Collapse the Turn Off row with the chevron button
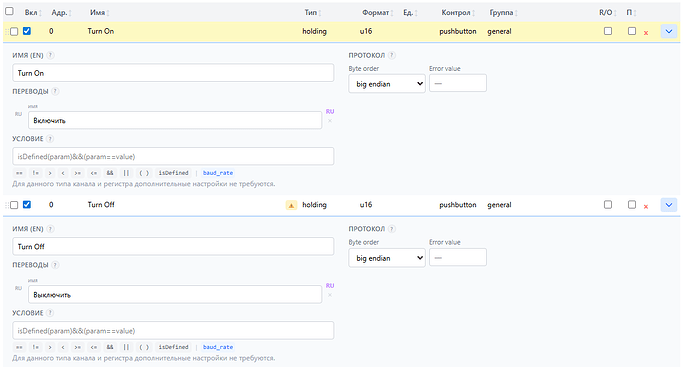This screenshot has width=689, height=367. coord(669,205)
